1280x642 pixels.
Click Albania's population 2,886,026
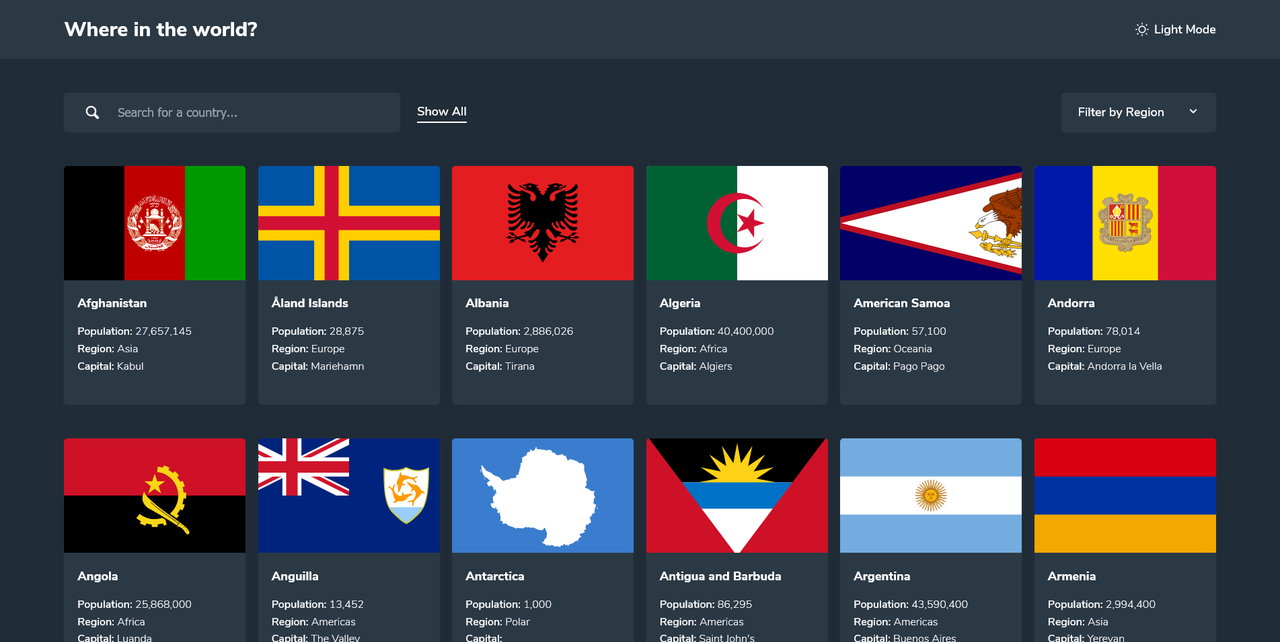click(x=519, y=331)
